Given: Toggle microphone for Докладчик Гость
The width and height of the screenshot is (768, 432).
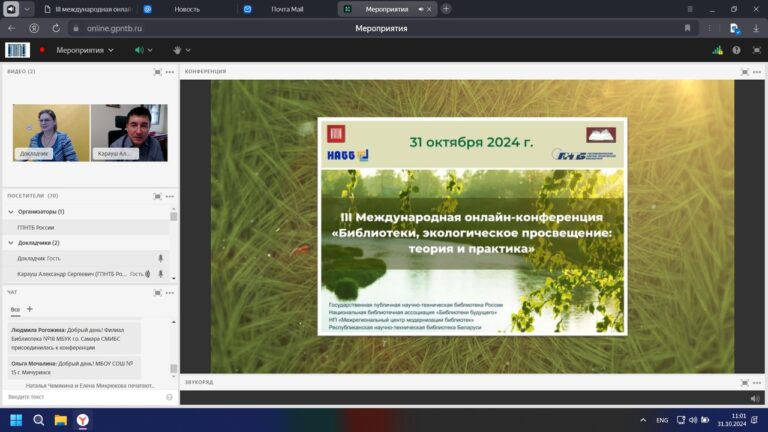Looking at the screenshot, I should click(x=160, y=258).
